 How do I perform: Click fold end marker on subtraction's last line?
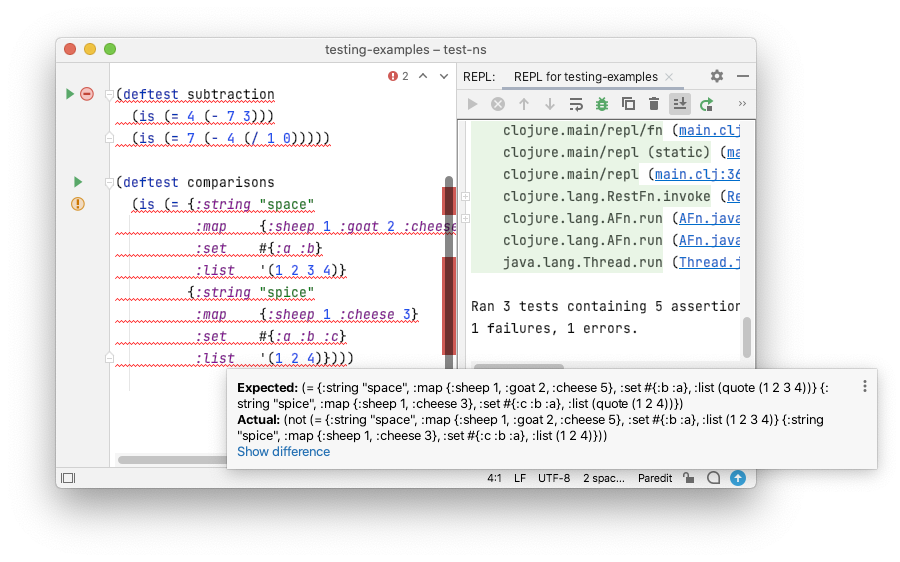point(109,138)
